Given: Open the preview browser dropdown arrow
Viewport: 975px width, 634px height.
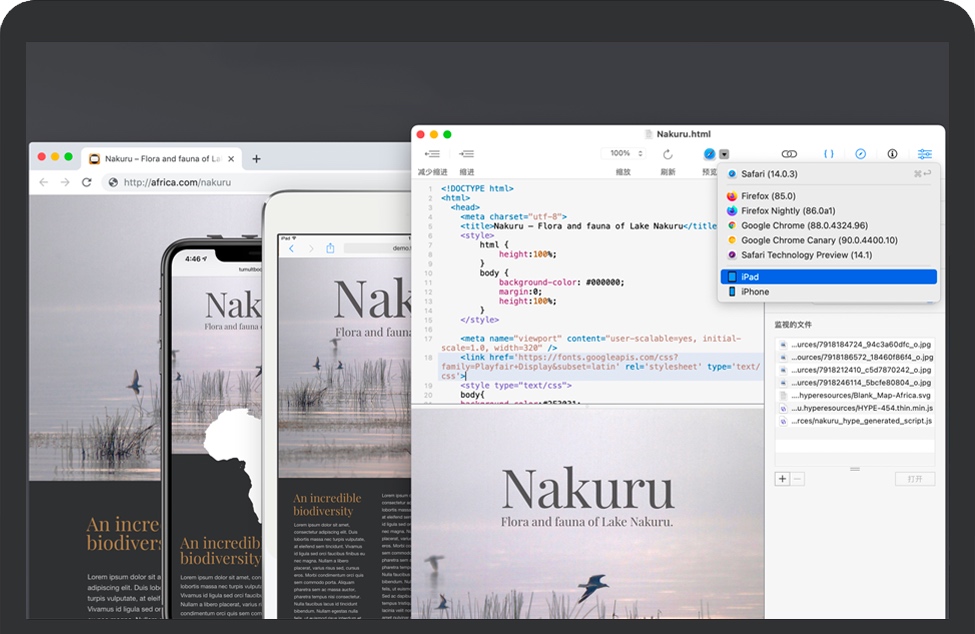Looking at the screenshot, I should click(x=724, y=154).
